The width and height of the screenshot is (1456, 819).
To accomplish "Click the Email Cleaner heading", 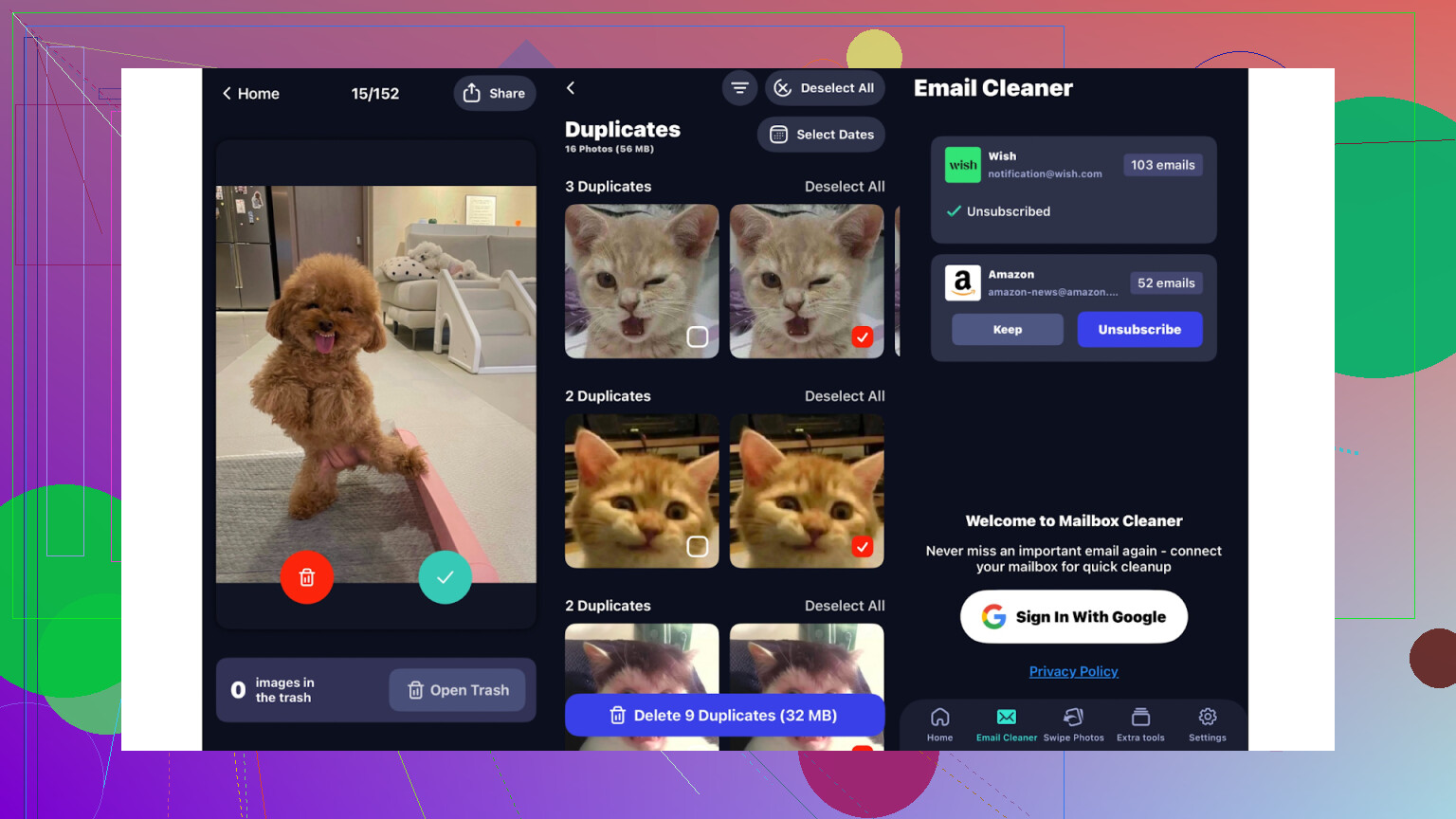I will [x=993, y=88].
